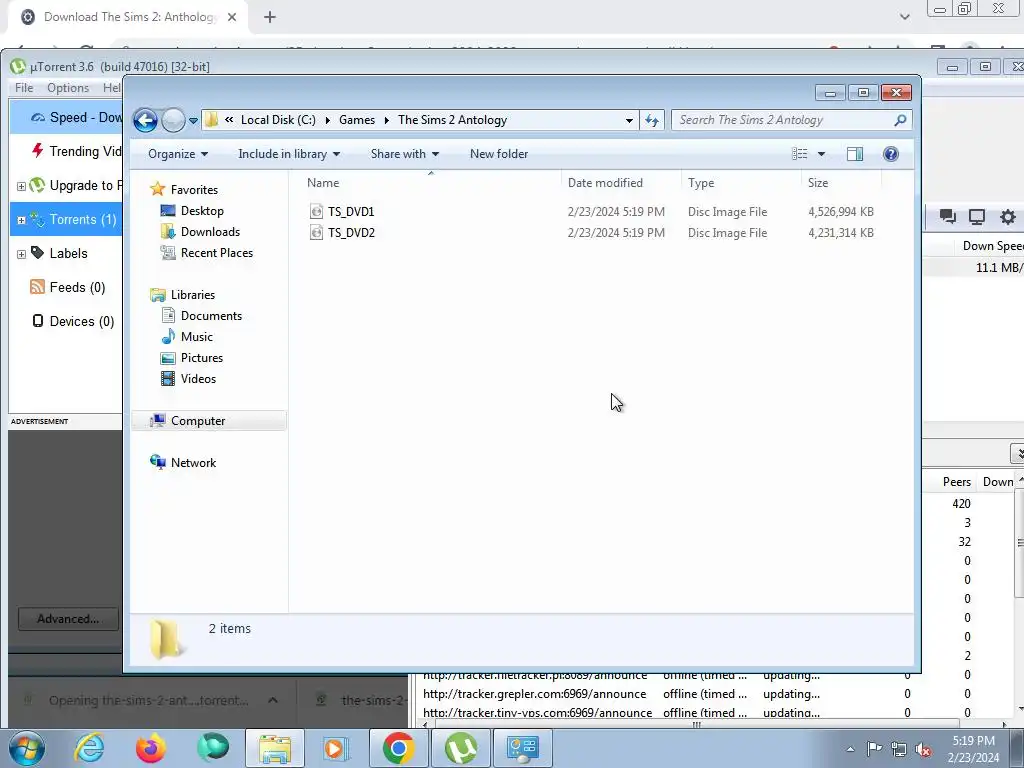Screen dimensions: 1024x768
Task: Click Favorites in navigation pane
Action: [x=194, y=190]
